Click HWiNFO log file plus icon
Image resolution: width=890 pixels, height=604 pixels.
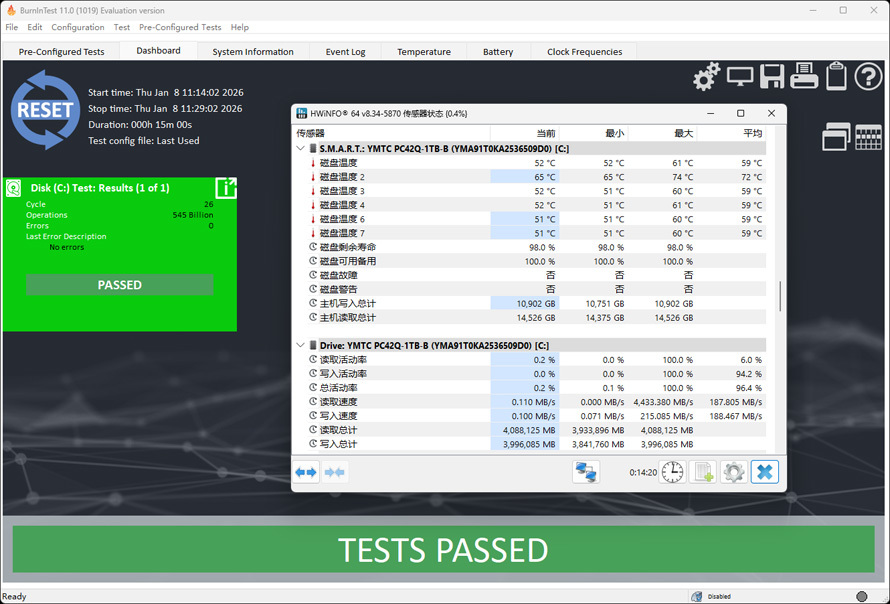click(x=703, y=472)
